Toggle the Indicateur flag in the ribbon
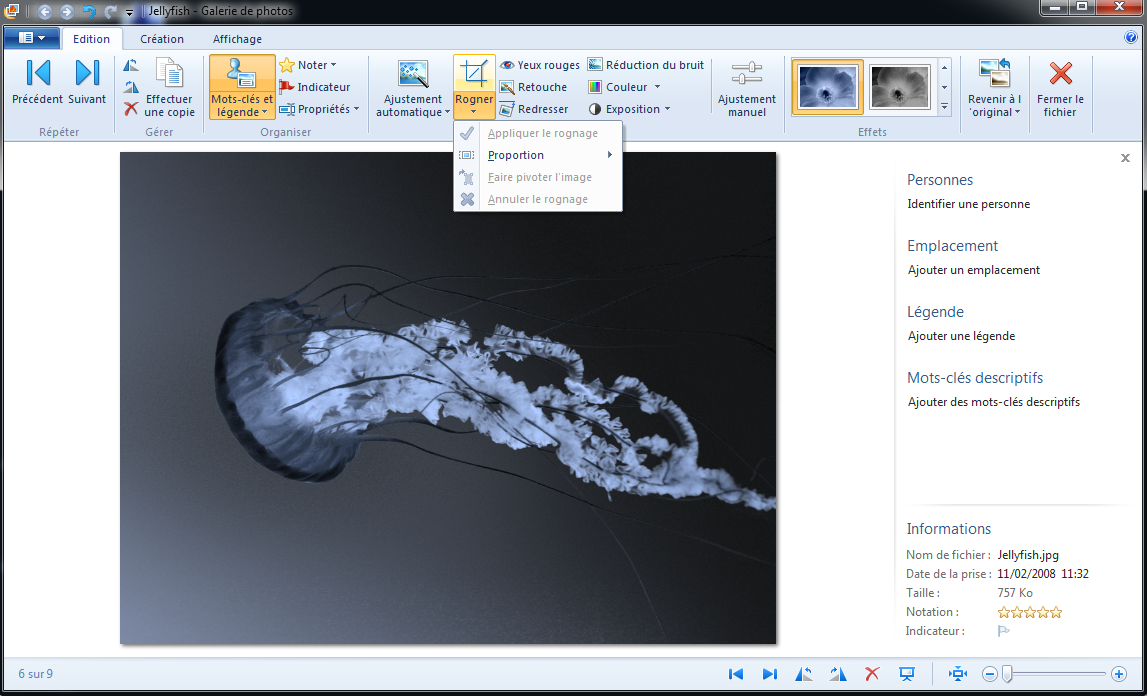The width and height of the screenshot is (1147, 696). click(x=314, y=87)
